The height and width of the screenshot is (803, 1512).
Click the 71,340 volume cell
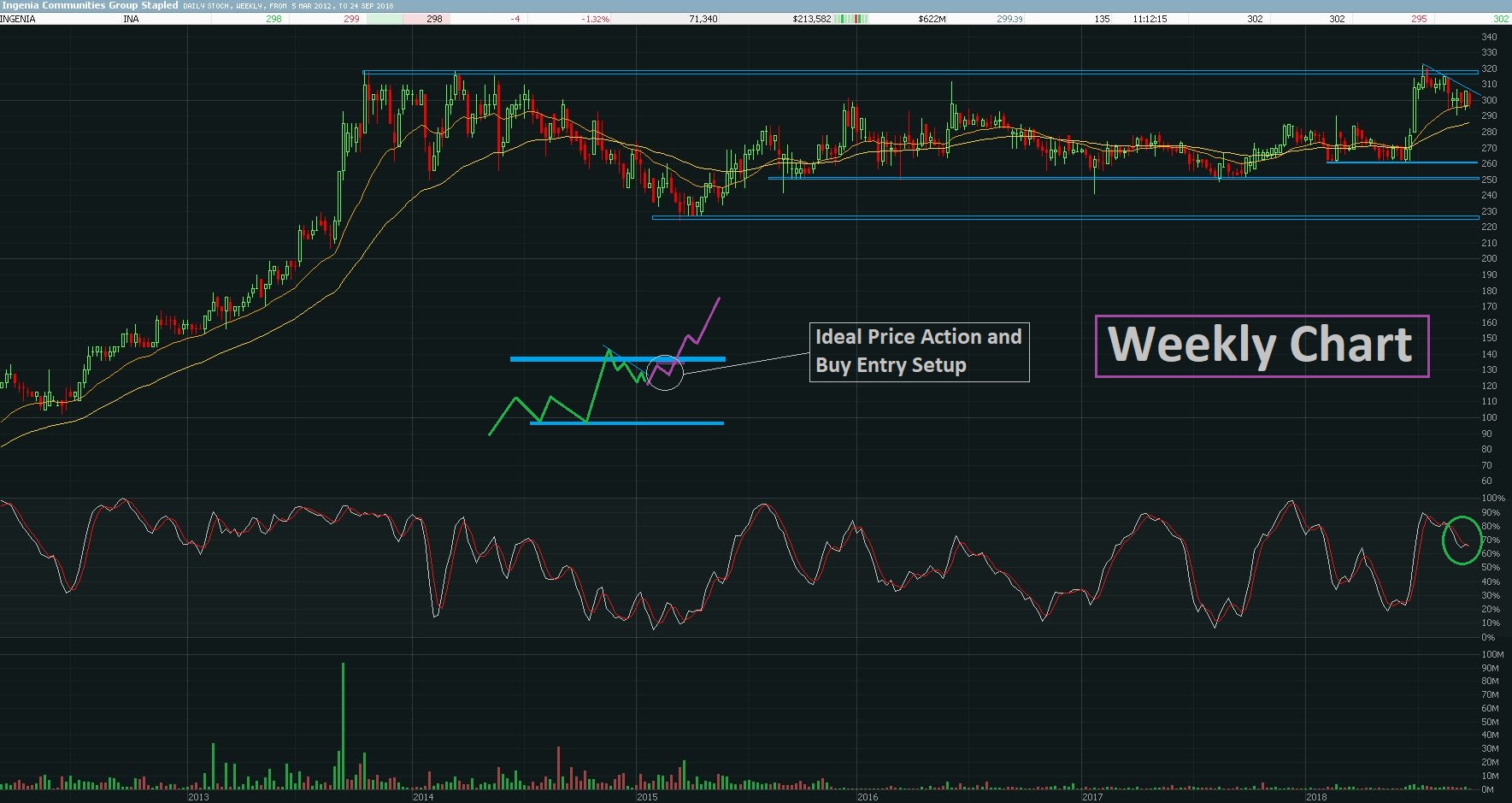click(x=703, y=19)
